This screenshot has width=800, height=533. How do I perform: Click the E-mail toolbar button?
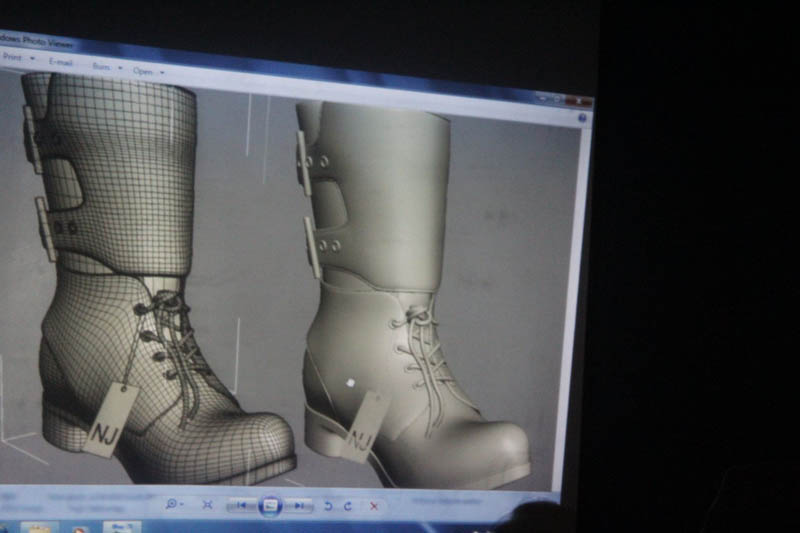(61, 62)
